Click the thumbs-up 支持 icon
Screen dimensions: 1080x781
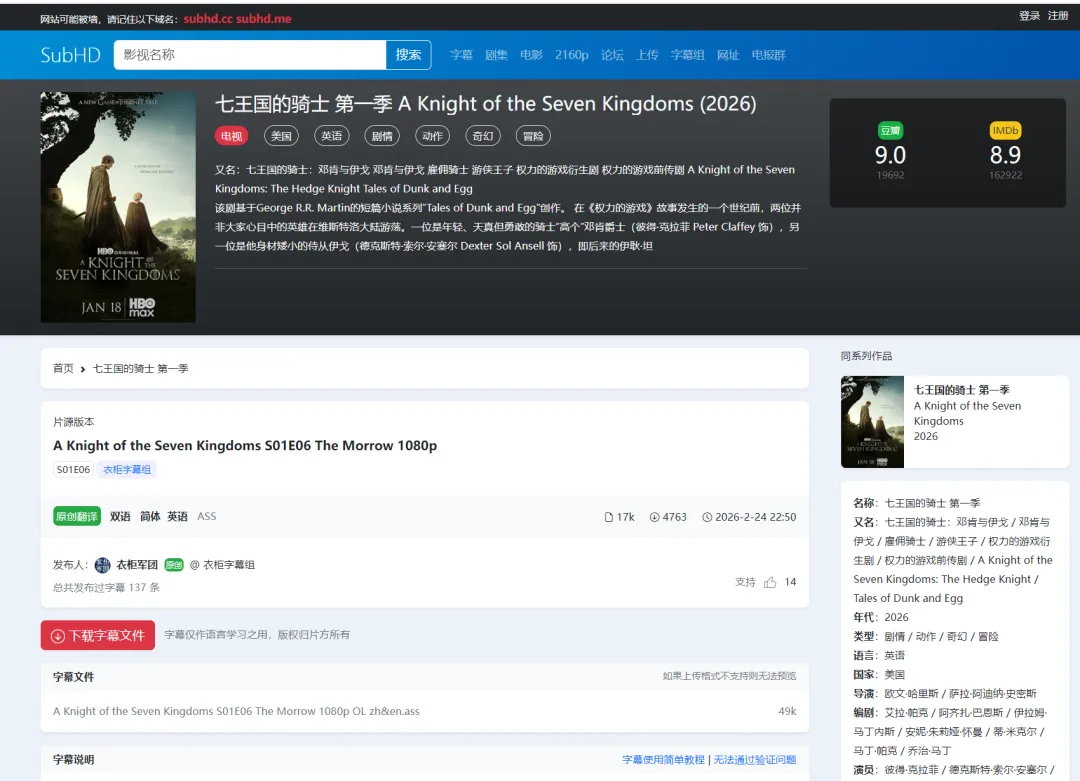(770, 582)
